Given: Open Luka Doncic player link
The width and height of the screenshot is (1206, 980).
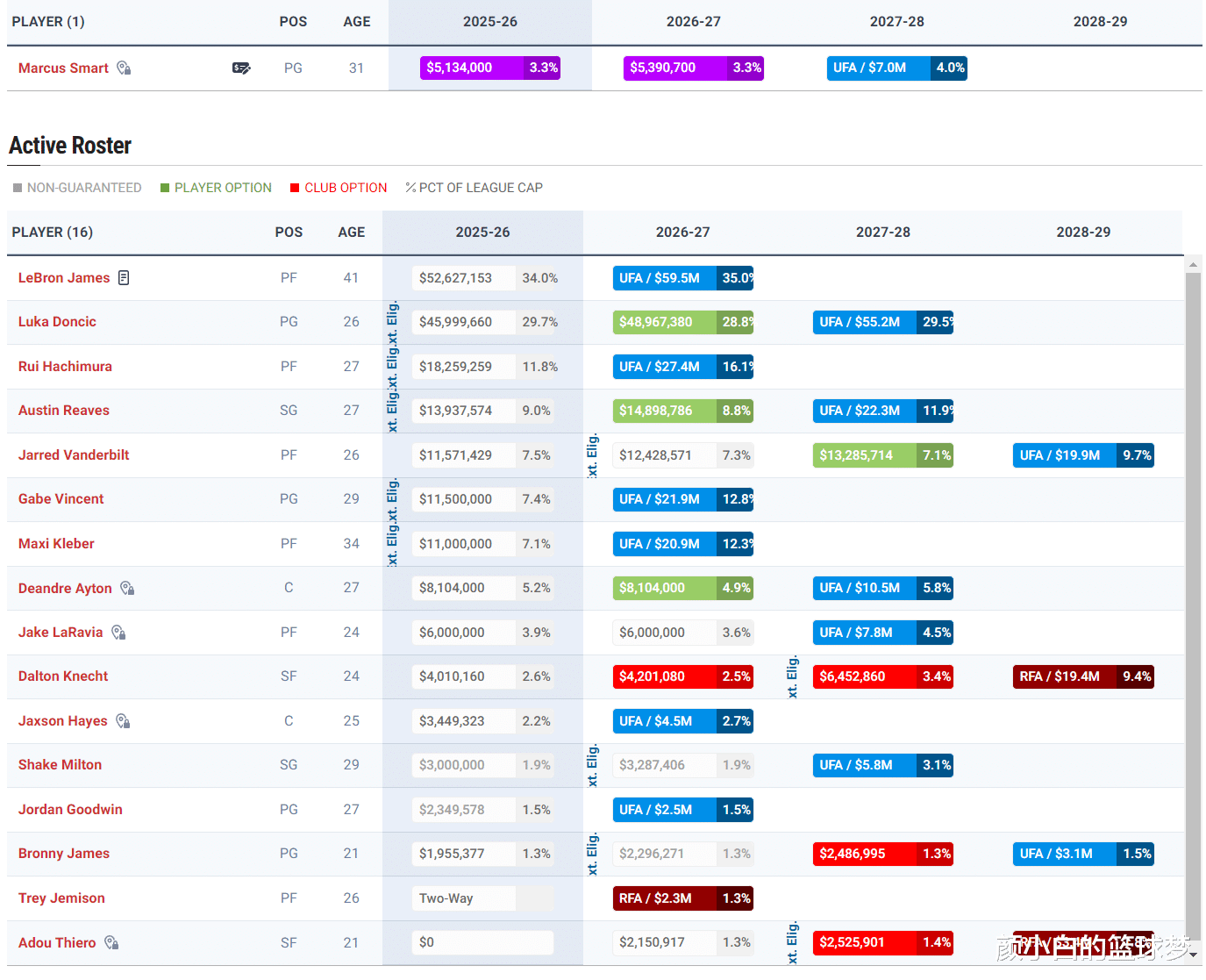Looking at the screenshot, I should [x=57, y=321].
